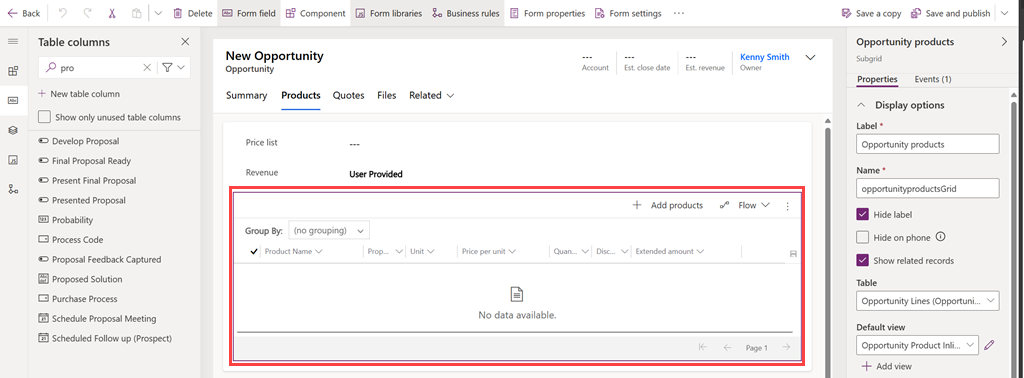Open the Business rules icon in left rail
Screen dimensions: 1024x378
[13, 189]
